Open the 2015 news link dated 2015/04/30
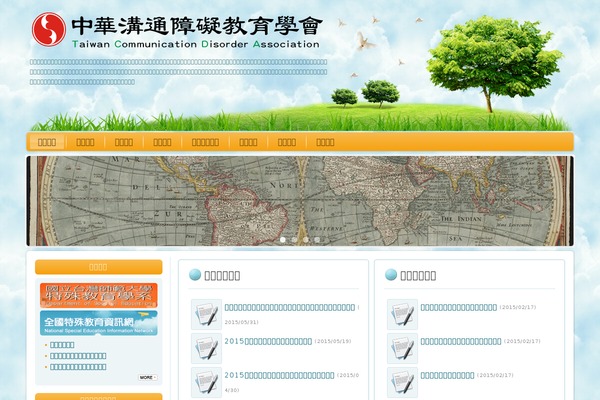This screenshot has height=400, width=600. 279,376
